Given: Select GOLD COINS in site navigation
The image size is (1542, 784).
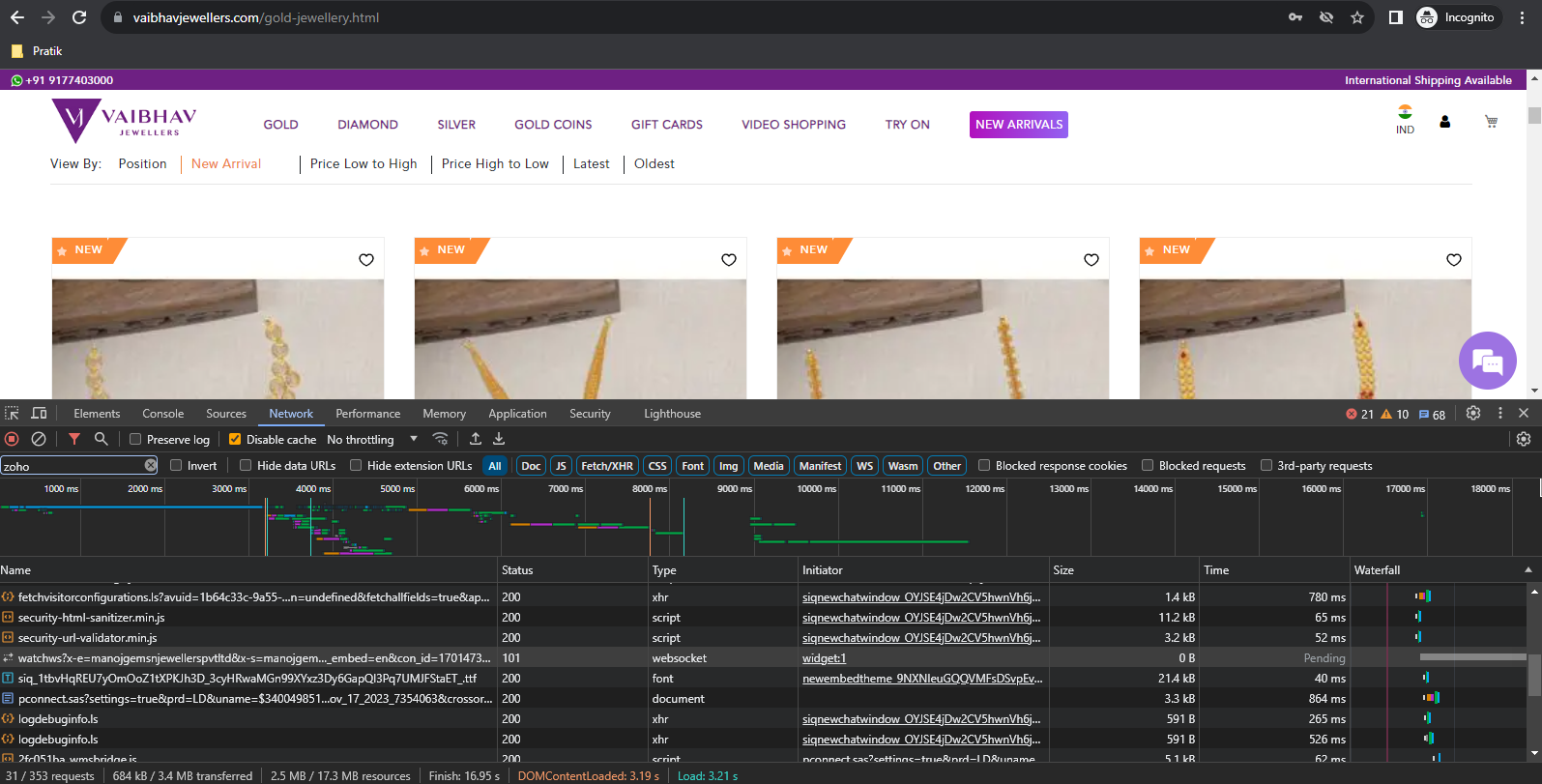Looking at the screenshot, I should pos(553,125).
